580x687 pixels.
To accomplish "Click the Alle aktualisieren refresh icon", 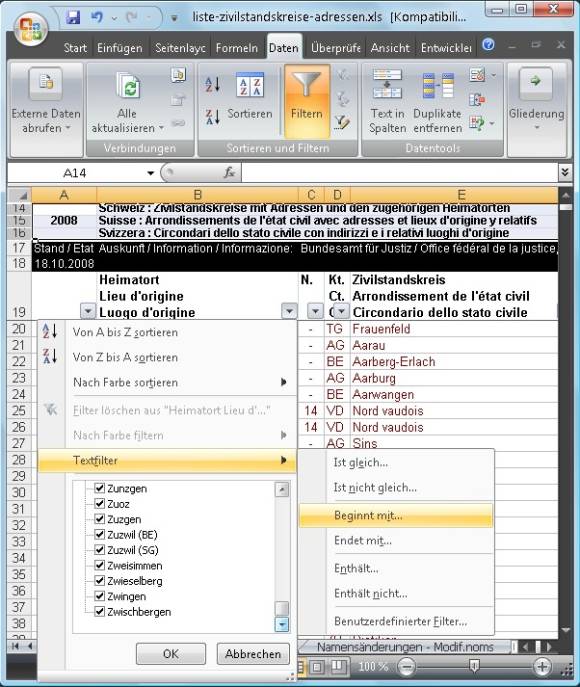I will pos(128,85).
